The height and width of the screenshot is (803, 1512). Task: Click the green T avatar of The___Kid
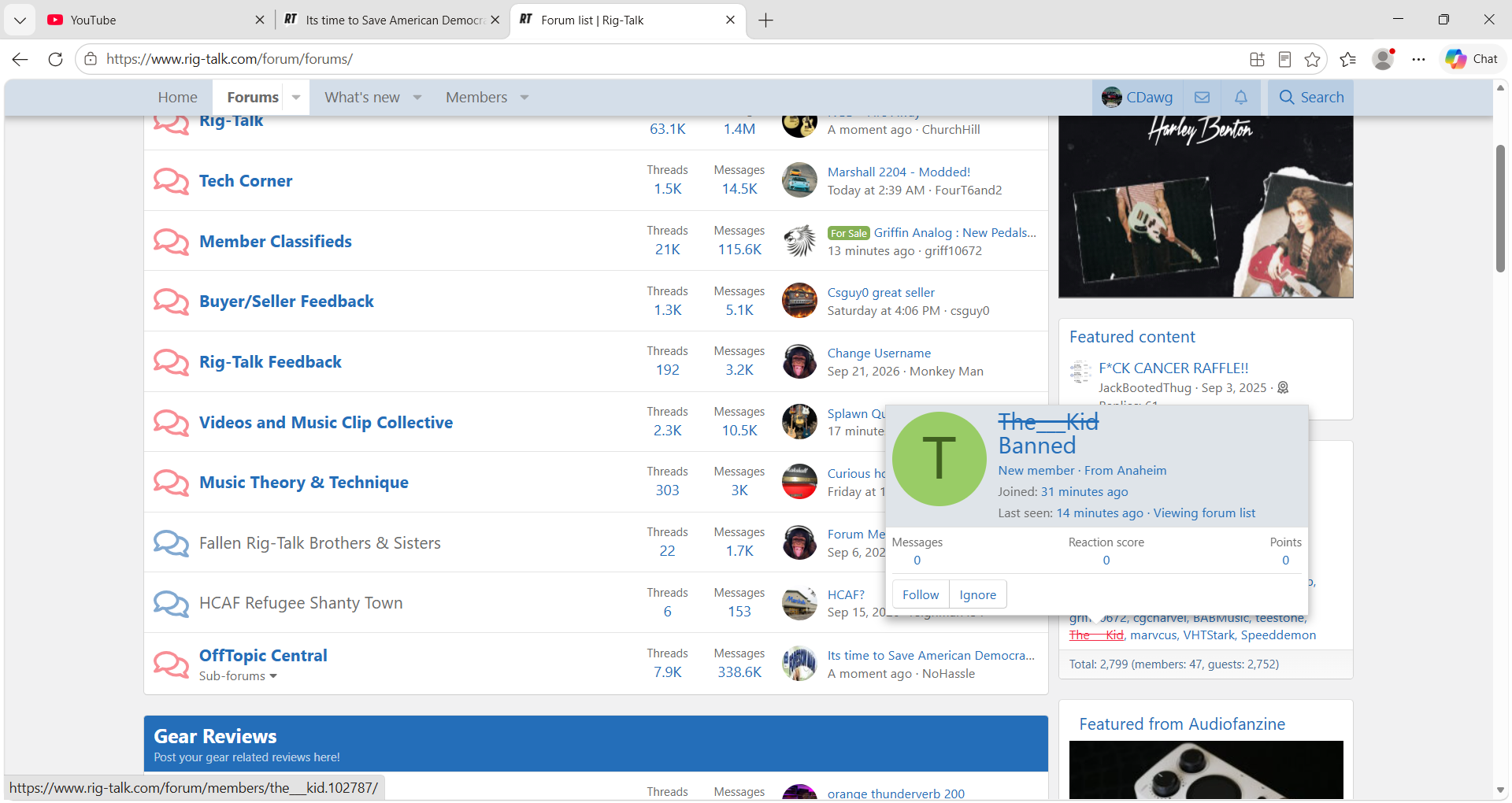point(939,459)
